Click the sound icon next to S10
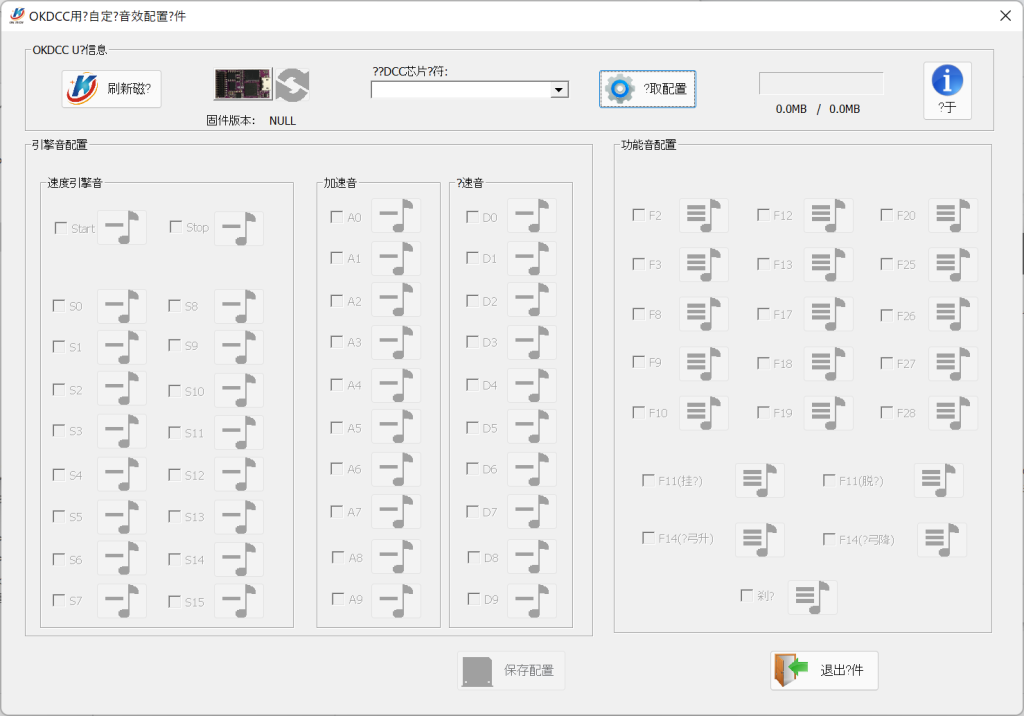 click(x=238, y=391)
